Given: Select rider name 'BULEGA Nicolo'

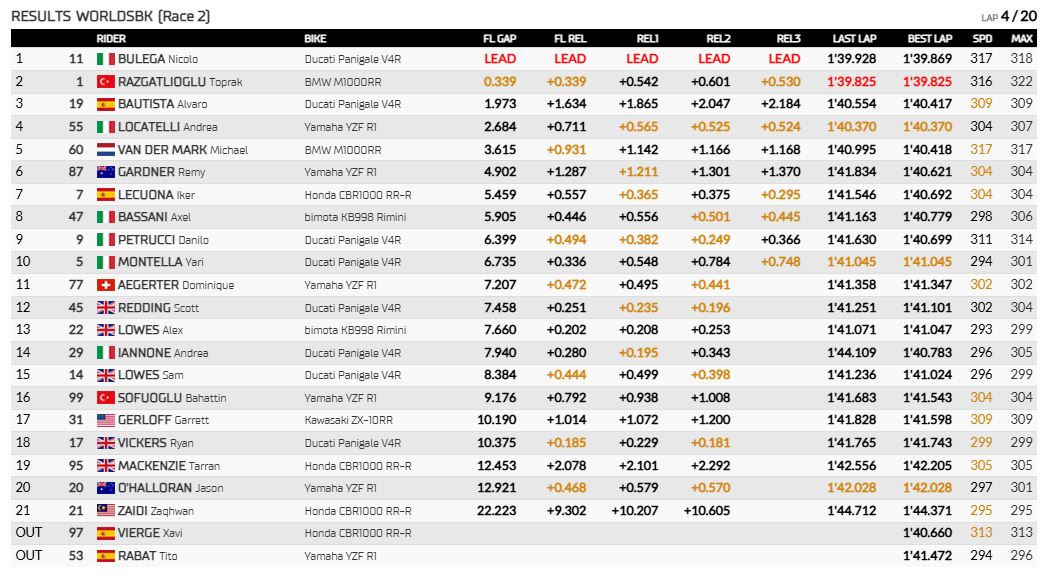Looking at the screenshot, I should (x=158, y=59).
